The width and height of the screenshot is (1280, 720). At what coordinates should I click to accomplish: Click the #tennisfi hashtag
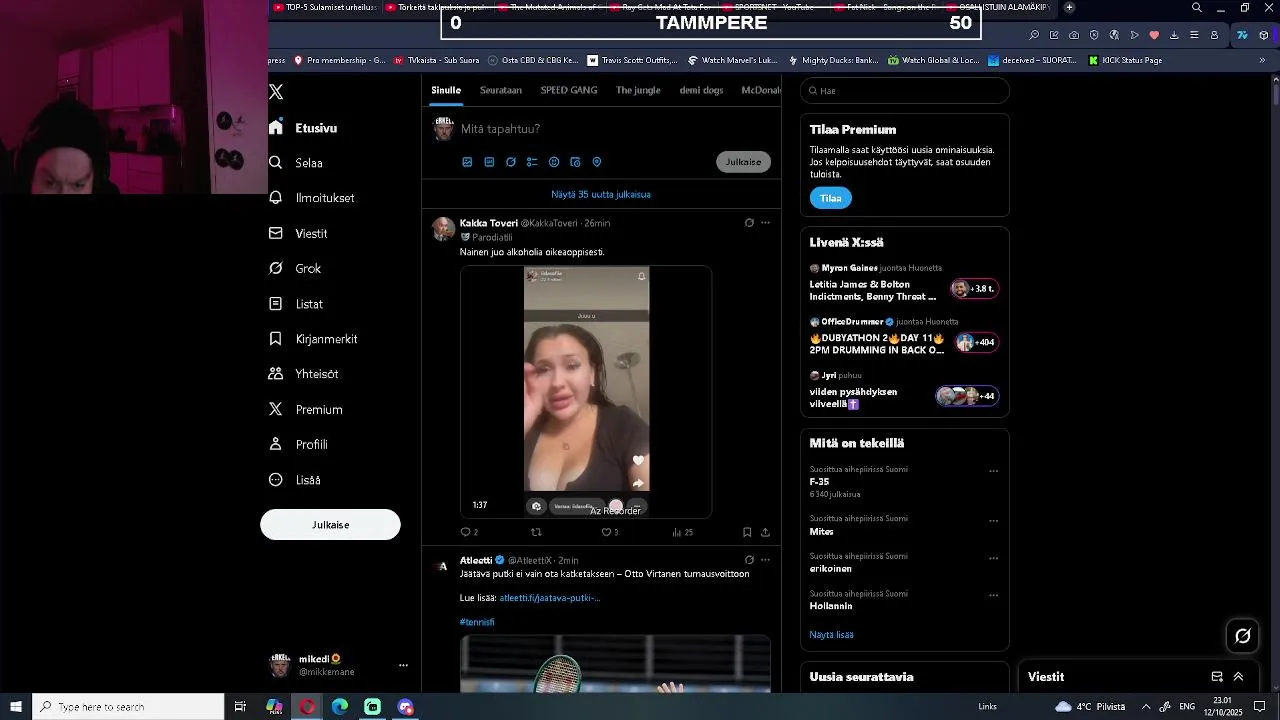coord(477,622)
